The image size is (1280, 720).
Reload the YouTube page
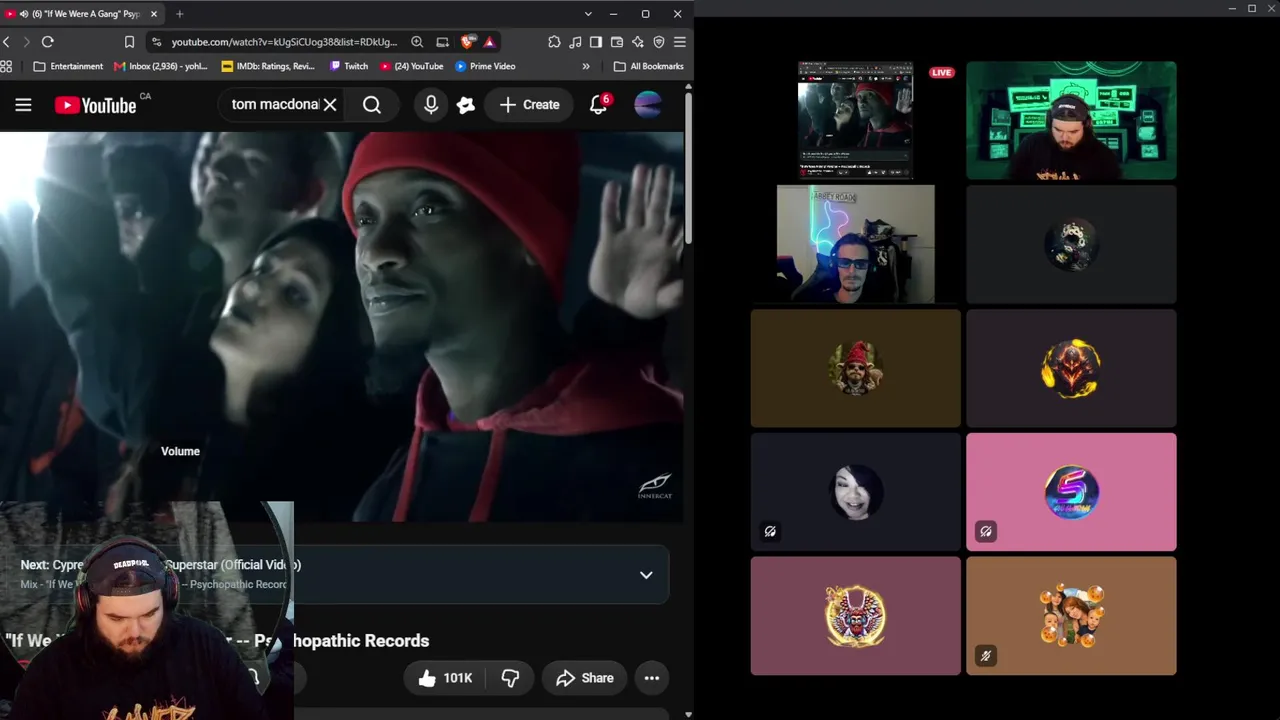click(47, 42)
